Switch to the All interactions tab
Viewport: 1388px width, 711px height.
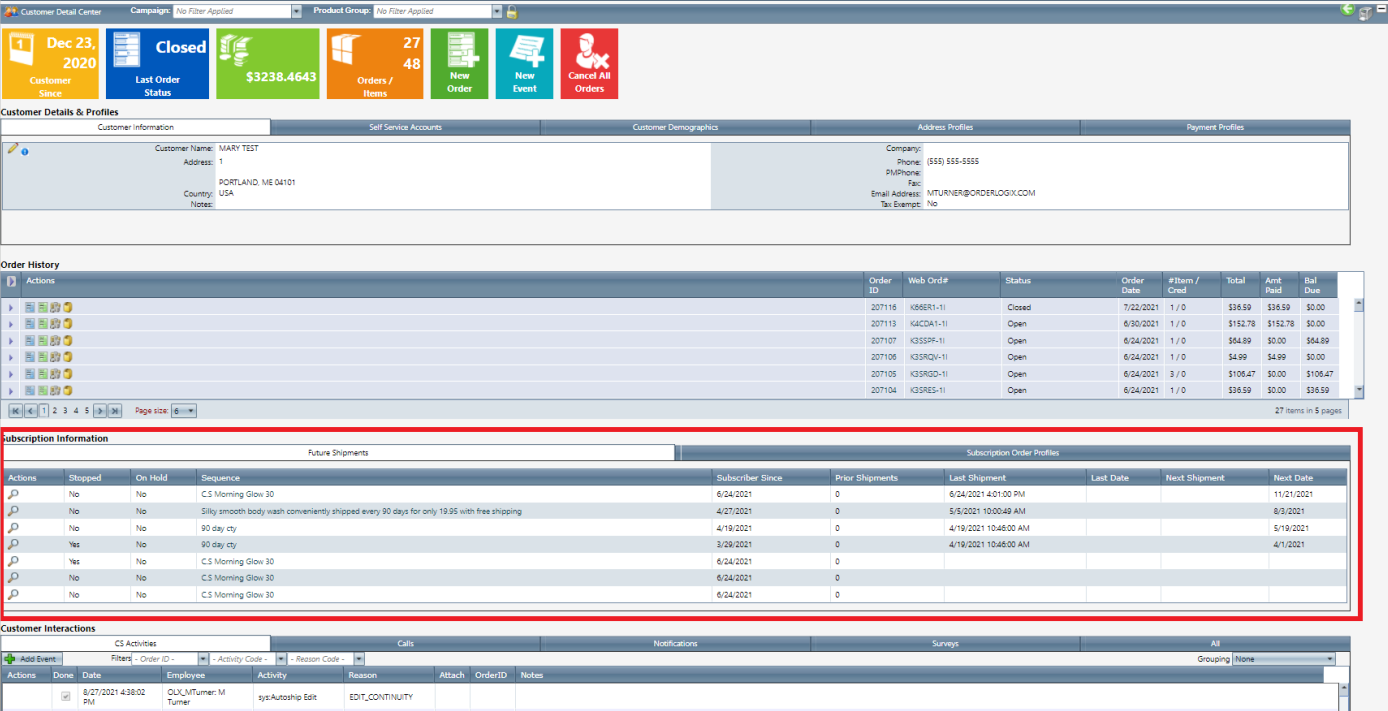(1215, 643)
